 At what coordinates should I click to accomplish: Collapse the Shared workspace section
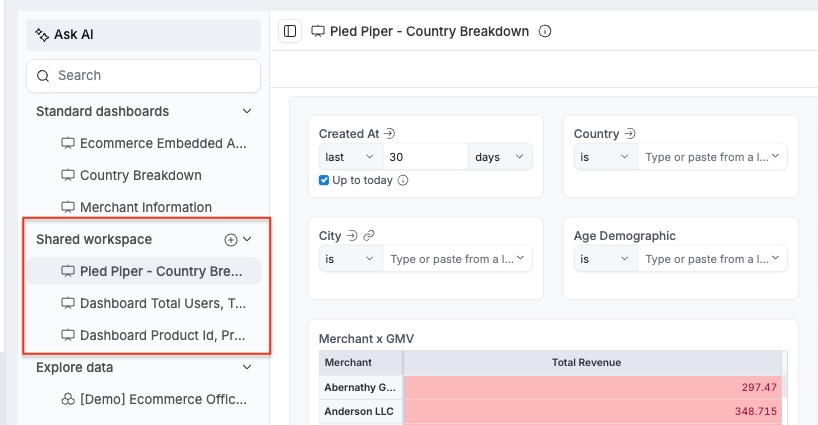[x=248, y=240]
